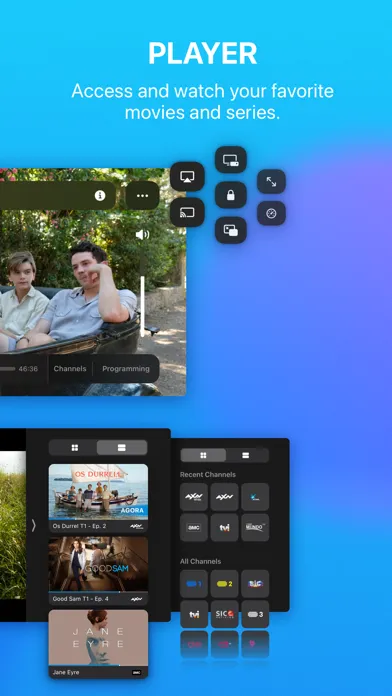
Task: Click the 'Jane Eyre' title label
Action: [x=66, y=672]
